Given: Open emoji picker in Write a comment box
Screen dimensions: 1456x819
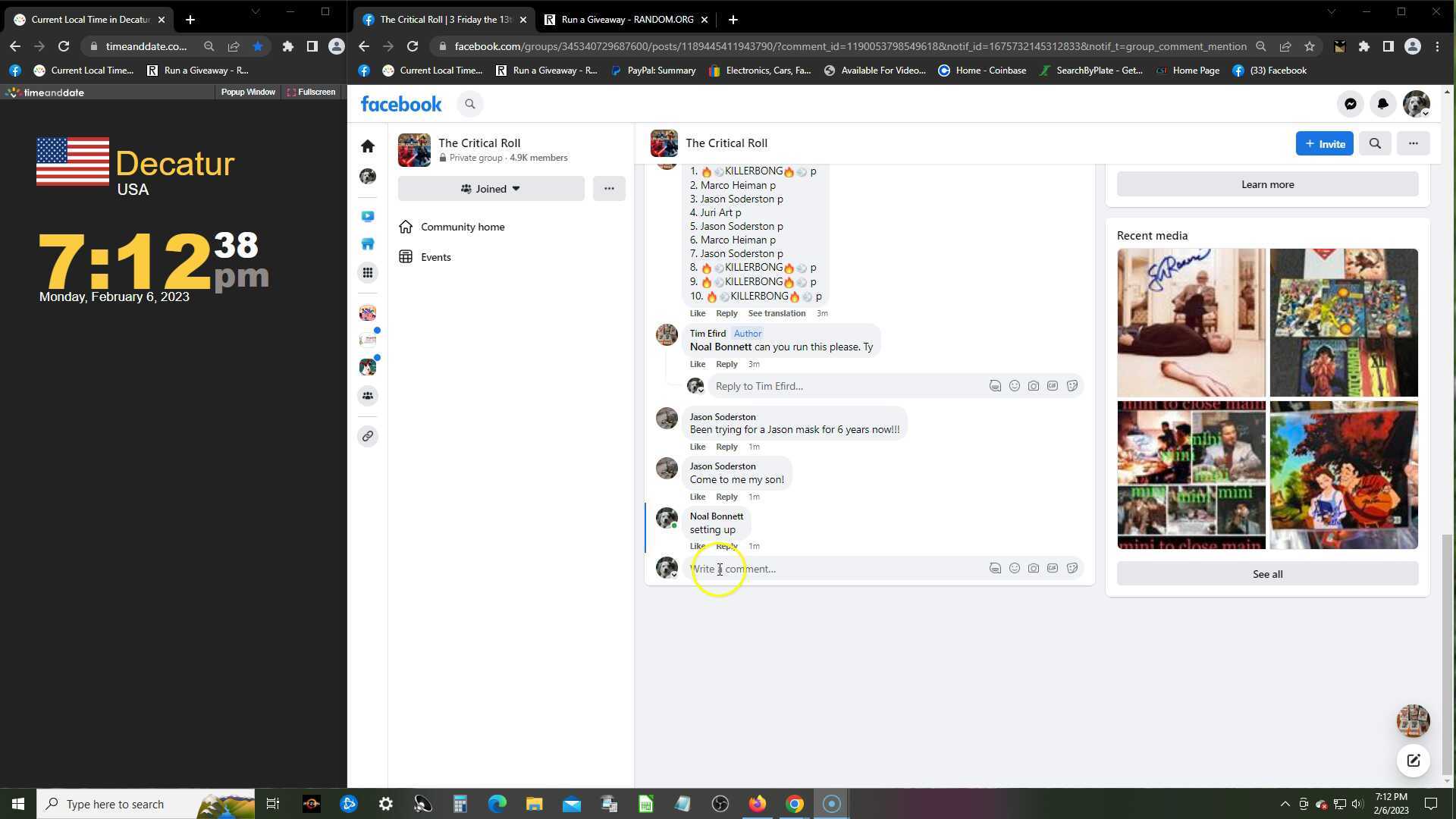Looking at the screenshot, I should pos(1014,569).
